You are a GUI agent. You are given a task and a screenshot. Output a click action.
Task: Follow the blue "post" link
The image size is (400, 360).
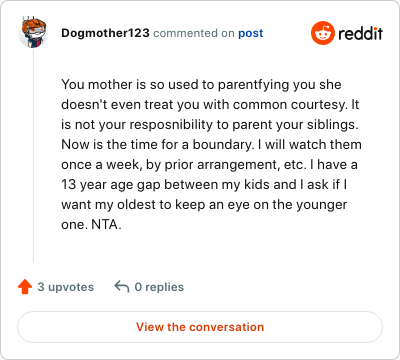[251, 33]
